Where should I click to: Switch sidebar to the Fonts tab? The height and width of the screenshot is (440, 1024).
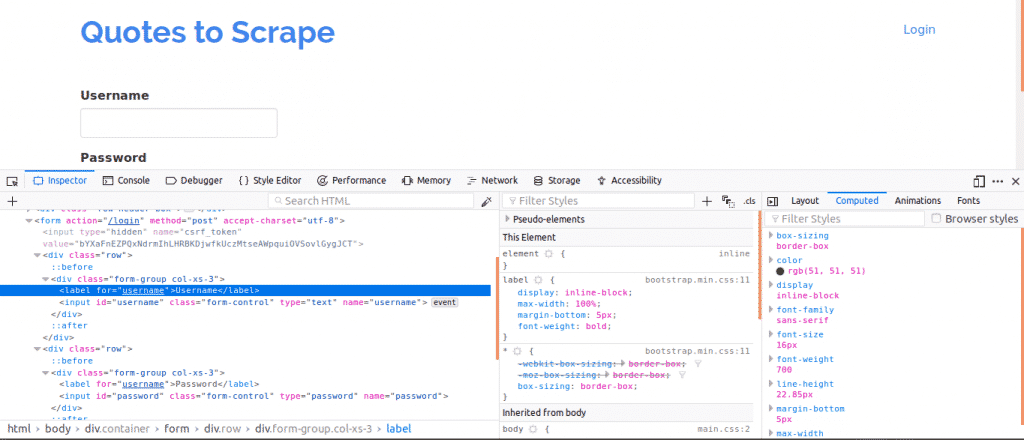[x=968, y=201]
